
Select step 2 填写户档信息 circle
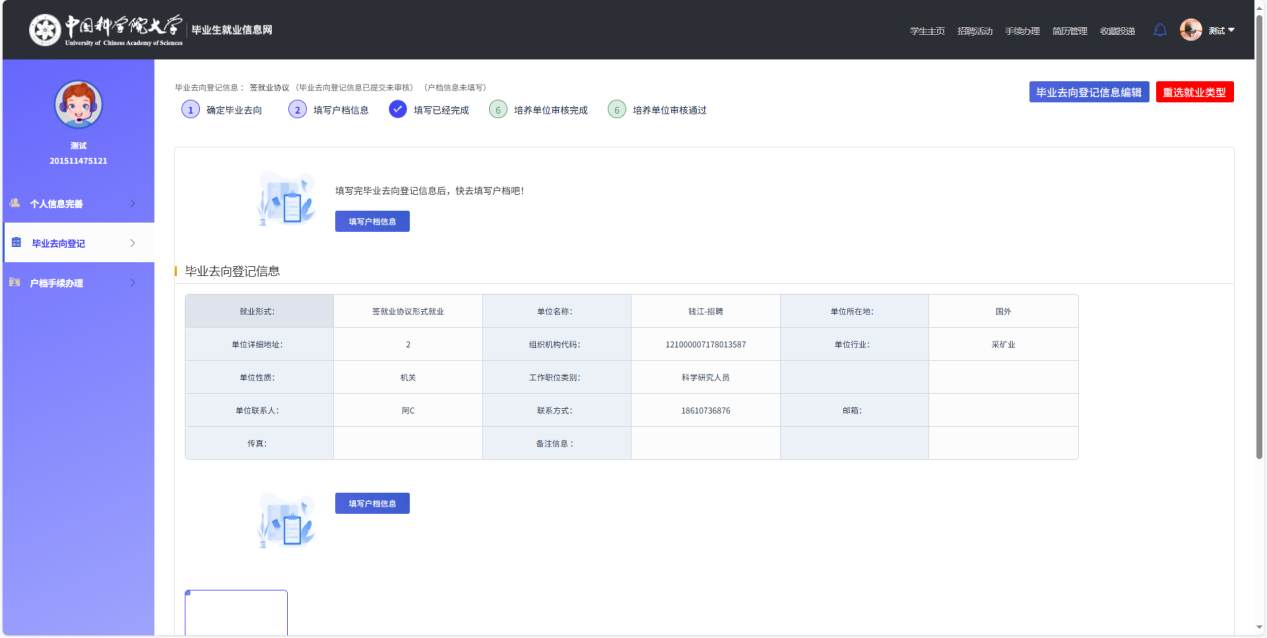pyautogui.click(x=297, y=110)
